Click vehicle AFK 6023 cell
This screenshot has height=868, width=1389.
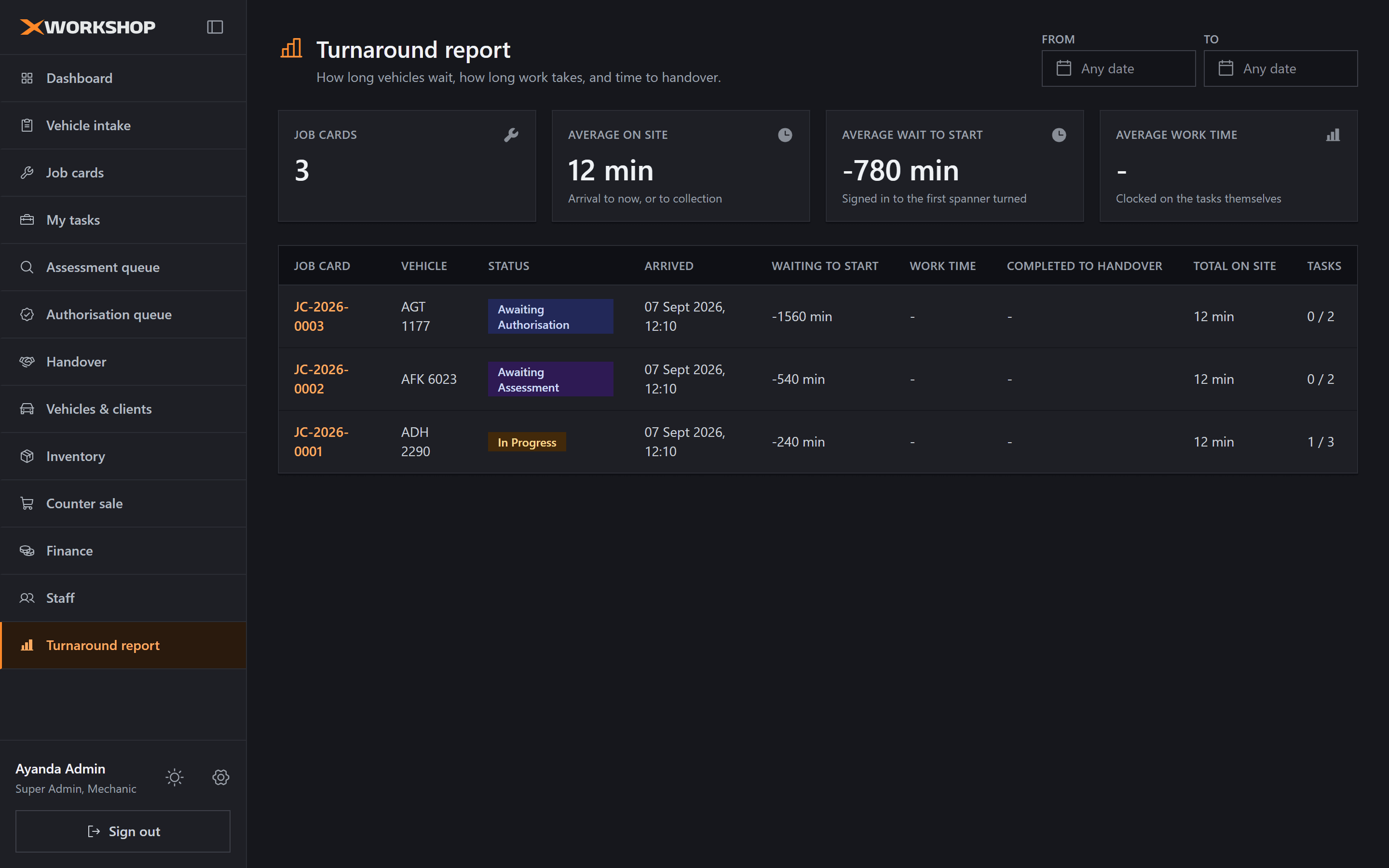pyautogui.click(x=429, y=379)
